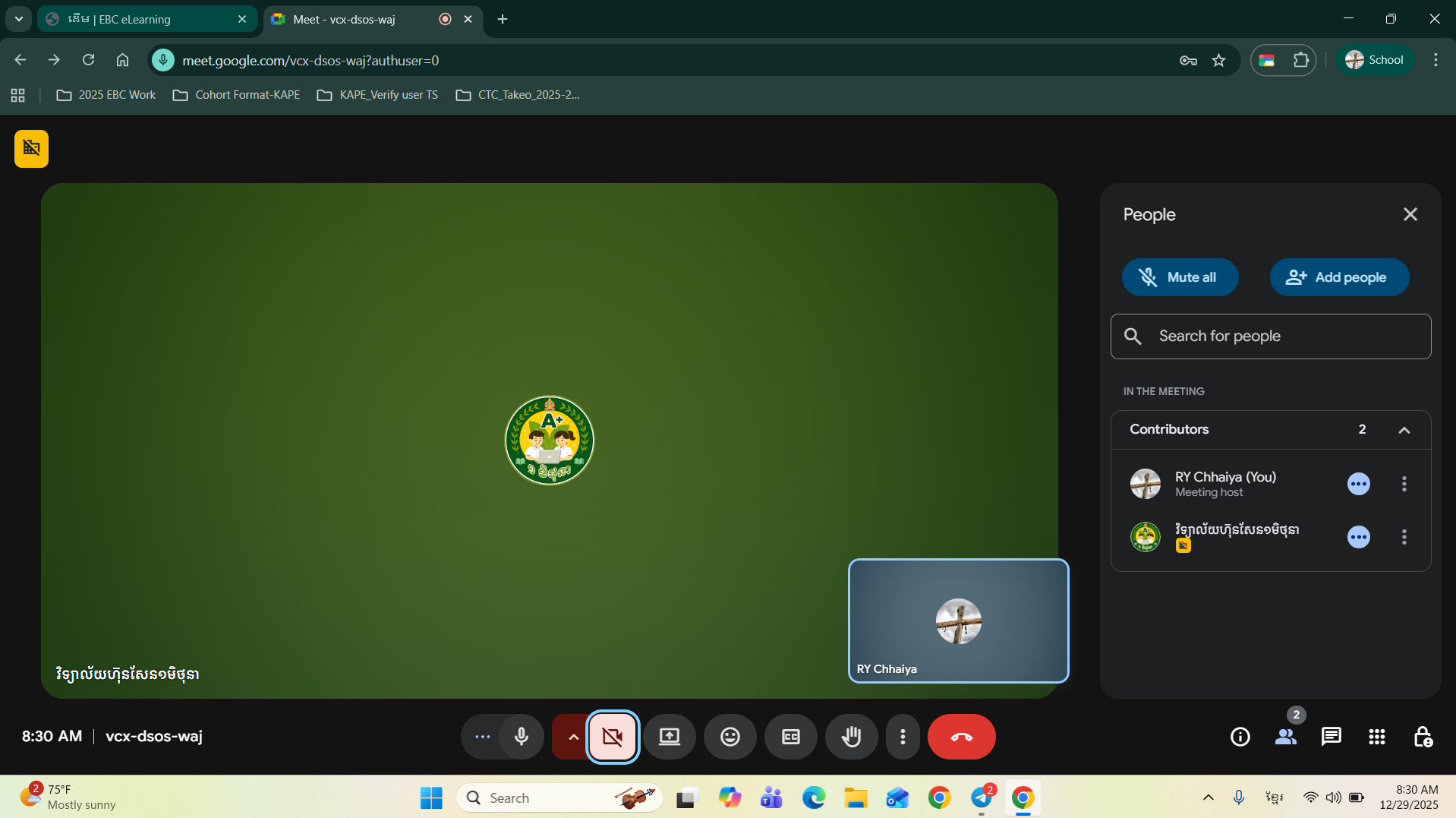Collapse the Contributors list

click(x=1404, y=430)
